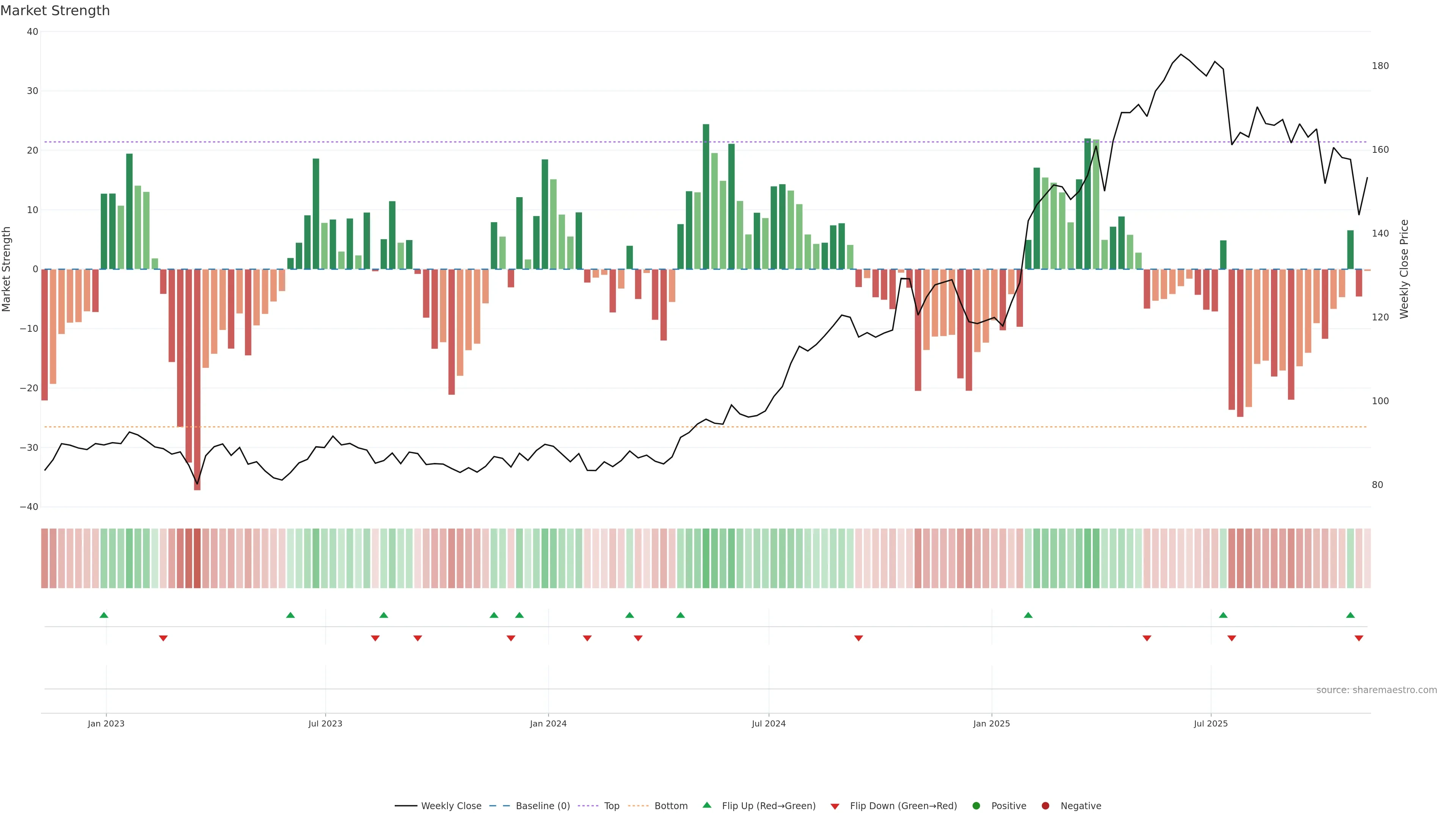This screenshot has height=819, width=1456.
Task: Click the flip-up triangle just after Jan 2025
Action: [1028, 615]
